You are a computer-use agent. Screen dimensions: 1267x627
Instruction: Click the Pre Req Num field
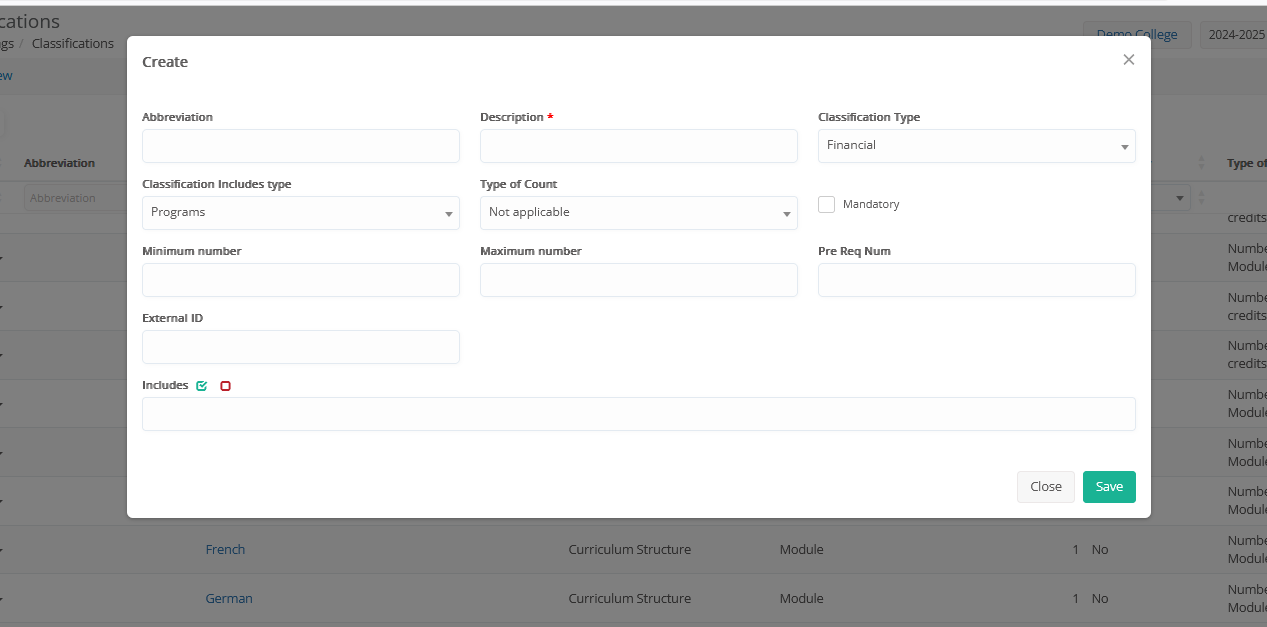976,280
